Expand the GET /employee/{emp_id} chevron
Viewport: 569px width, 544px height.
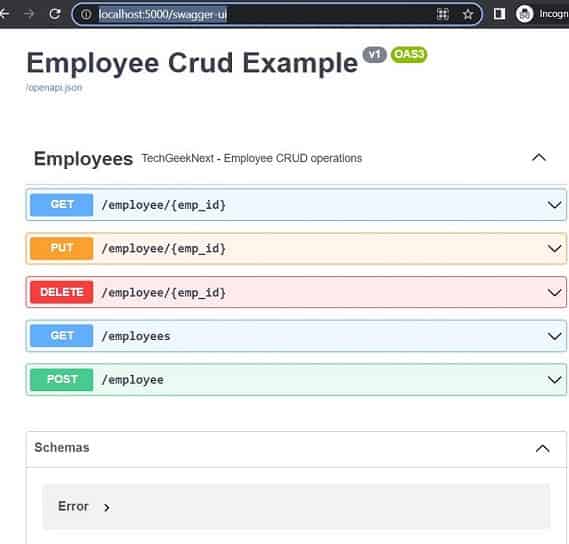[x=554, y=205]
